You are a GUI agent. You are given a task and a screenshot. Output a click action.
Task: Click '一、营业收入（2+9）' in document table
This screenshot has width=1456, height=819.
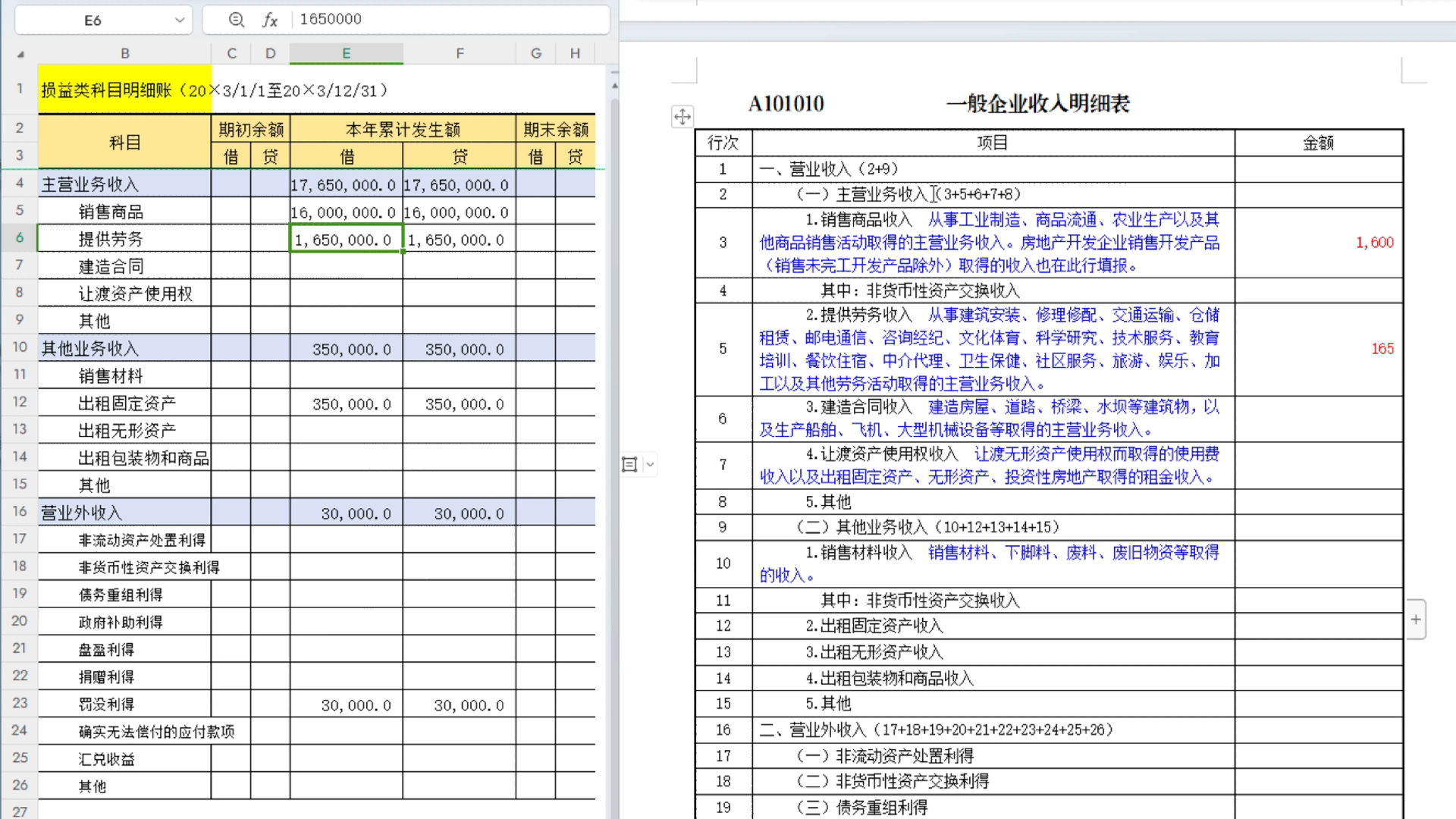pos(829,169)
